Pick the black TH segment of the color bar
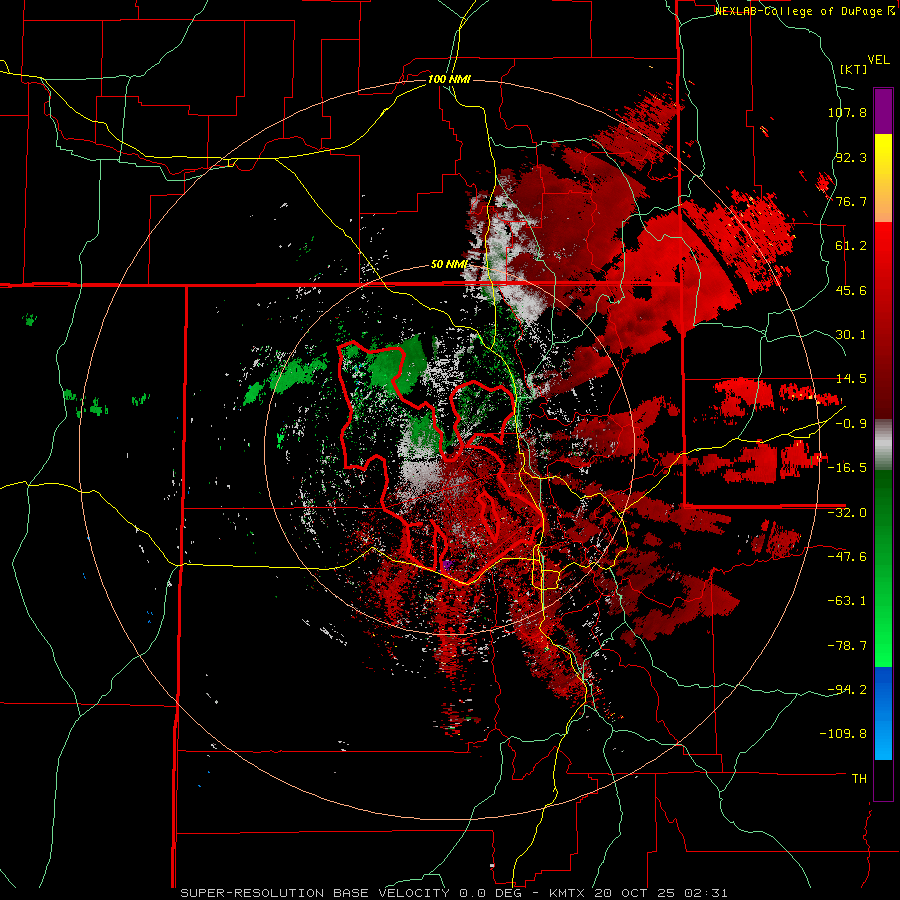The image size is (900, 900). 883,780
